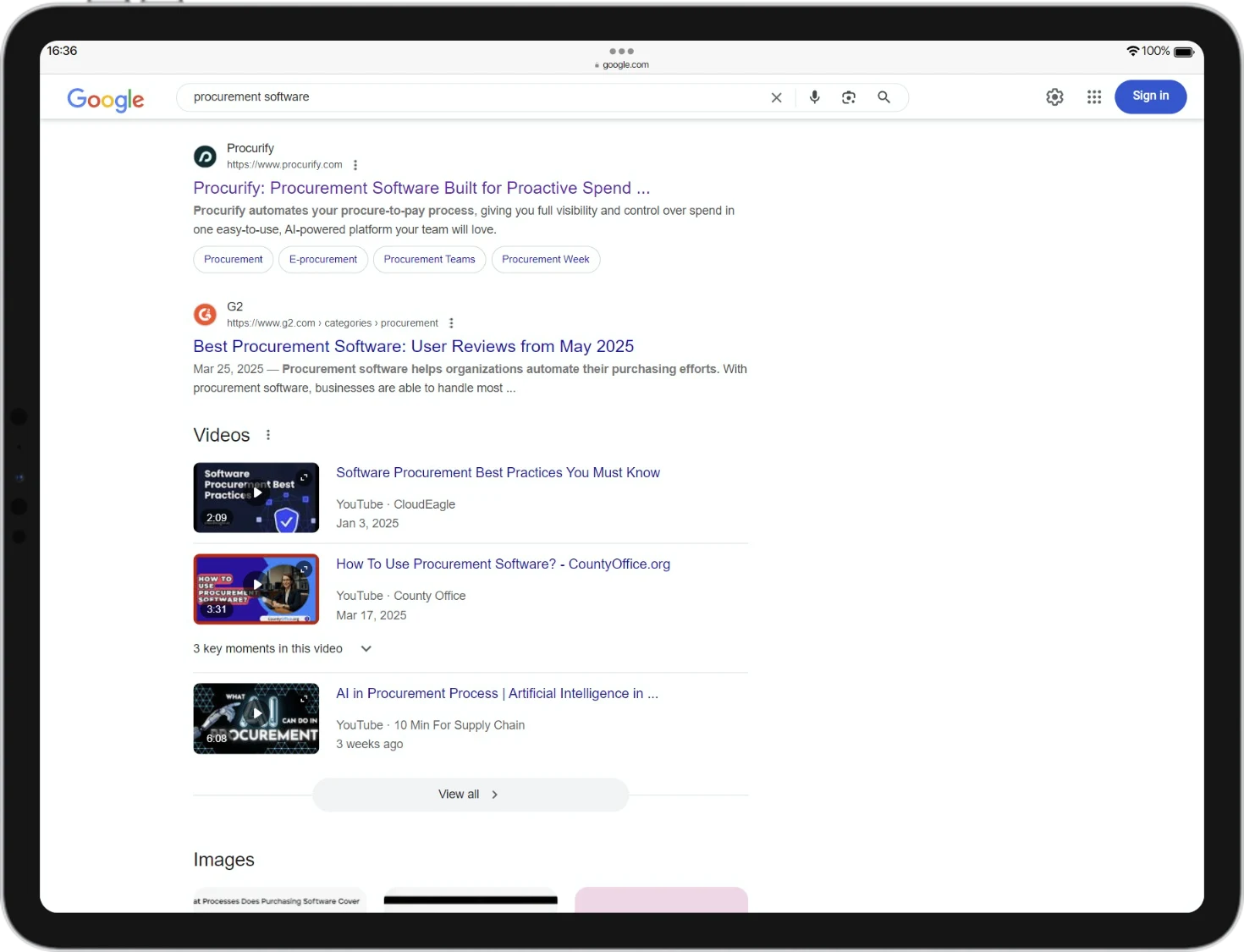
Task: Tap the 16:36 clock
Action: pos(62,51)
